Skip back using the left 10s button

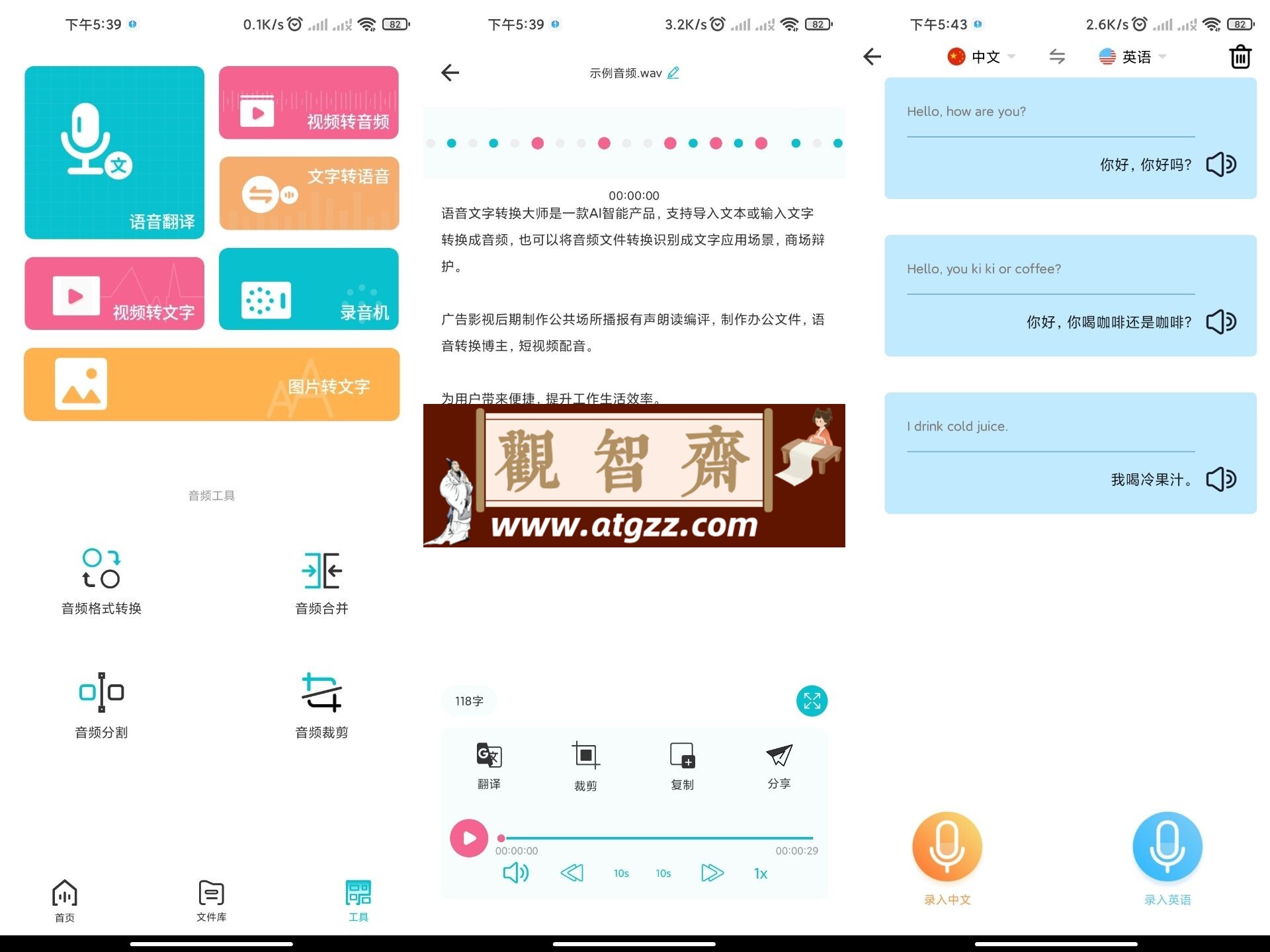click(x=621, y=873)
